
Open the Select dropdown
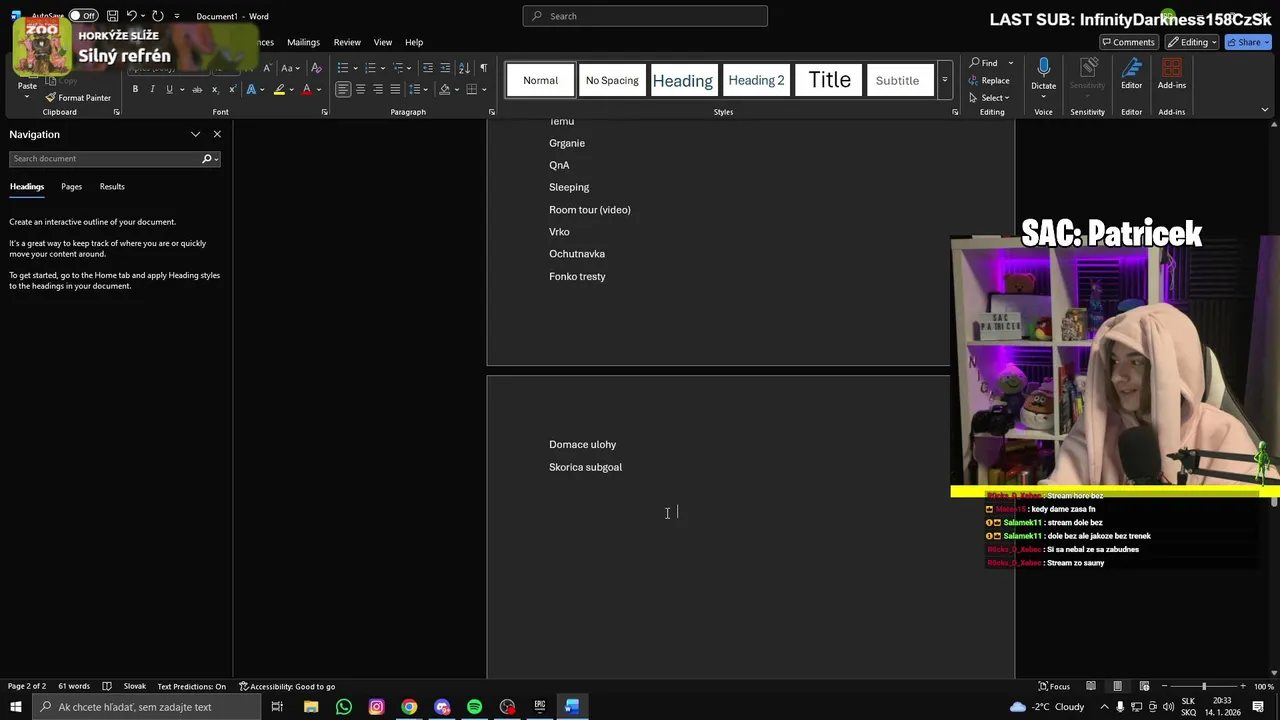tap(989, 98)
